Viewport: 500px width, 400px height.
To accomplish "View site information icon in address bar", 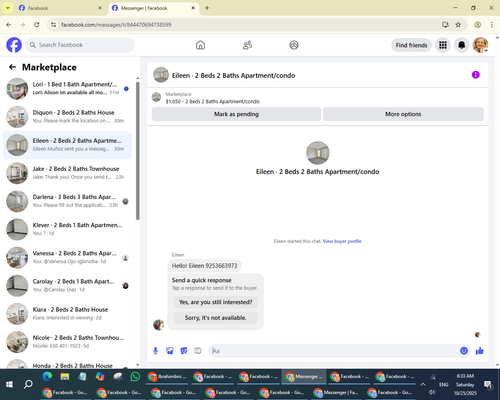I will (x=53, y=25).
